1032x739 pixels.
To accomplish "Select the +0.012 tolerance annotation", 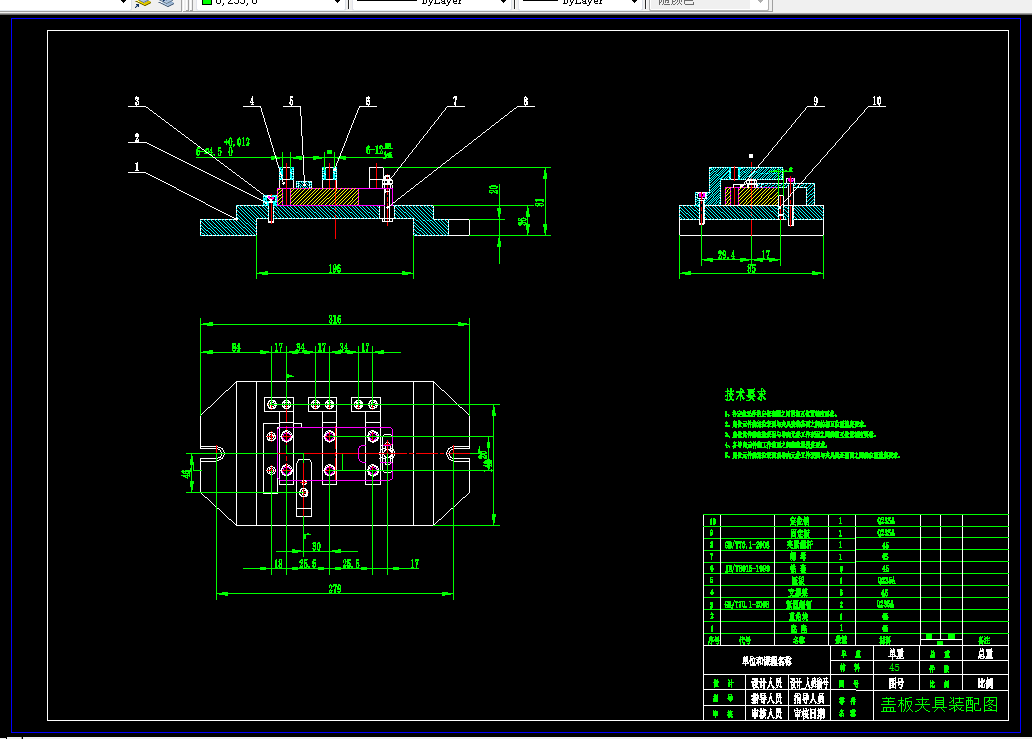I will 237,141.
